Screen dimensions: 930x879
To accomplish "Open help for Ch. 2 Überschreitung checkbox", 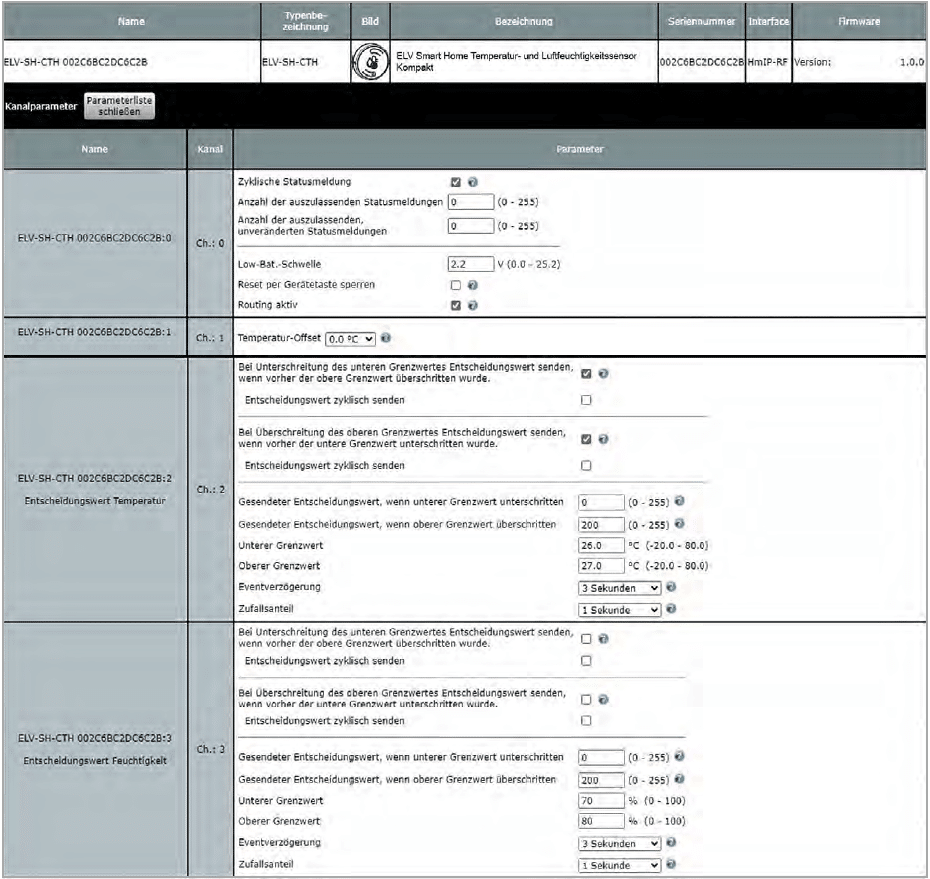I will 603,439.
